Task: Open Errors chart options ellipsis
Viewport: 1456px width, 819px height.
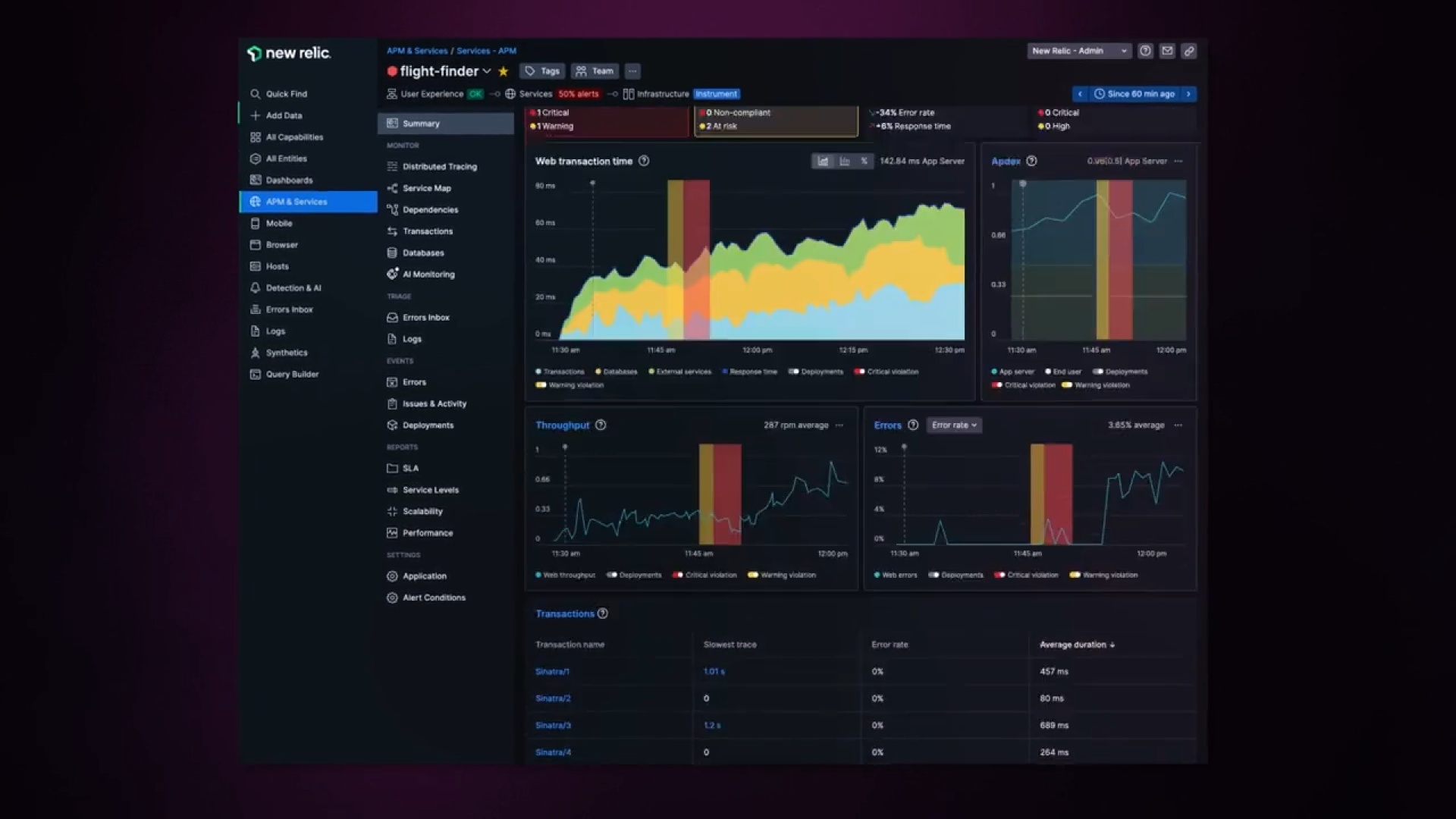Action: pyautogui.click(x=1178, y=425)
